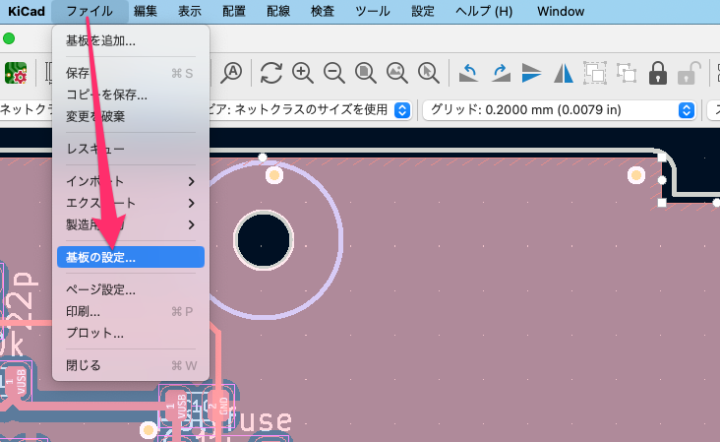Click the find text toolbar icon
720x442 pixels.
pos(233,72)
